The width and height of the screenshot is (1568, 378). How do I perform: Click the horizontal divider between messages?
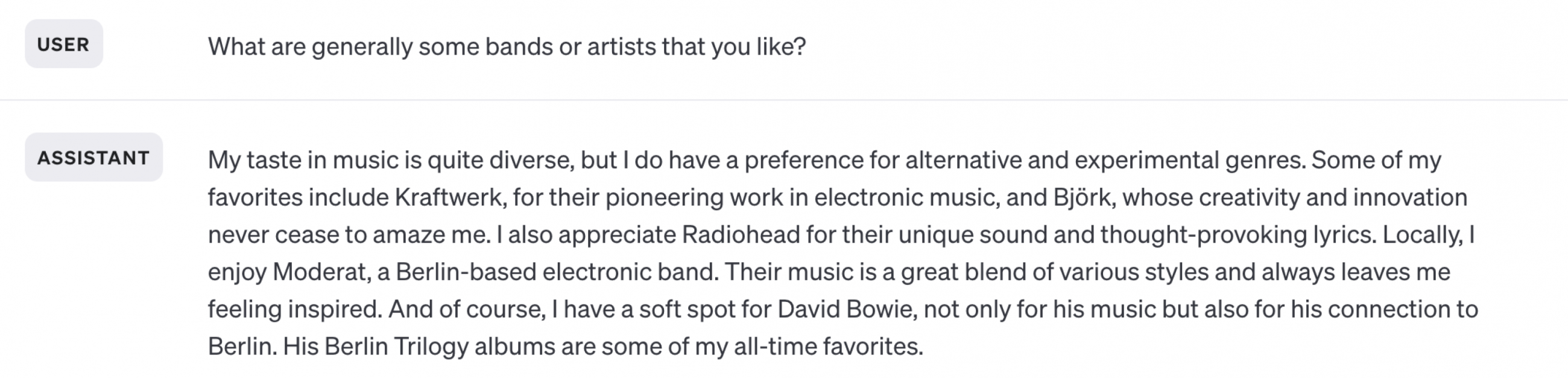(x=784, y=100)
